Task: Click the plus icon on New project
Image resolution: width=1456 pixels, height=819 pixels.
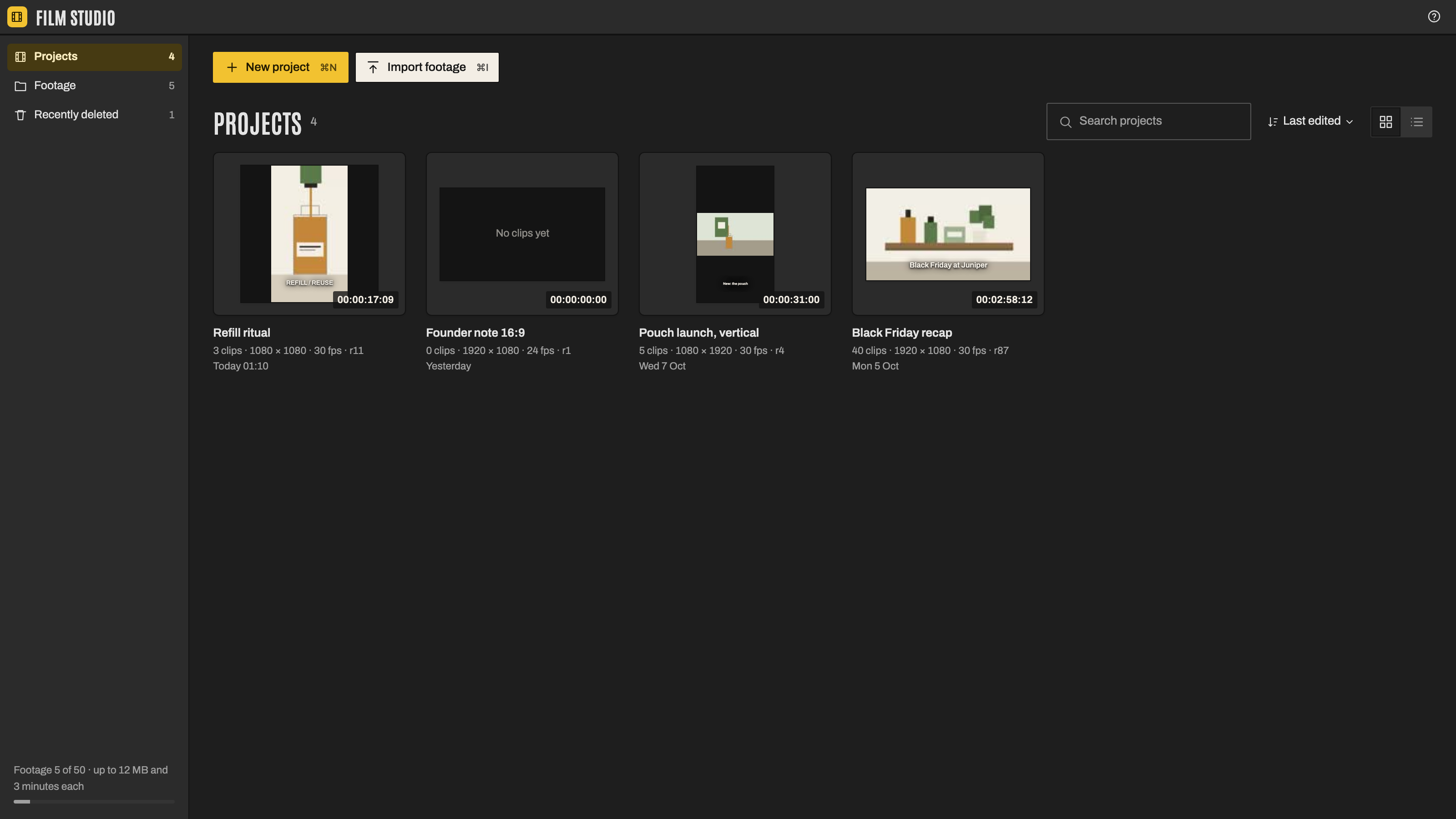Action: (x=232, y=67)
